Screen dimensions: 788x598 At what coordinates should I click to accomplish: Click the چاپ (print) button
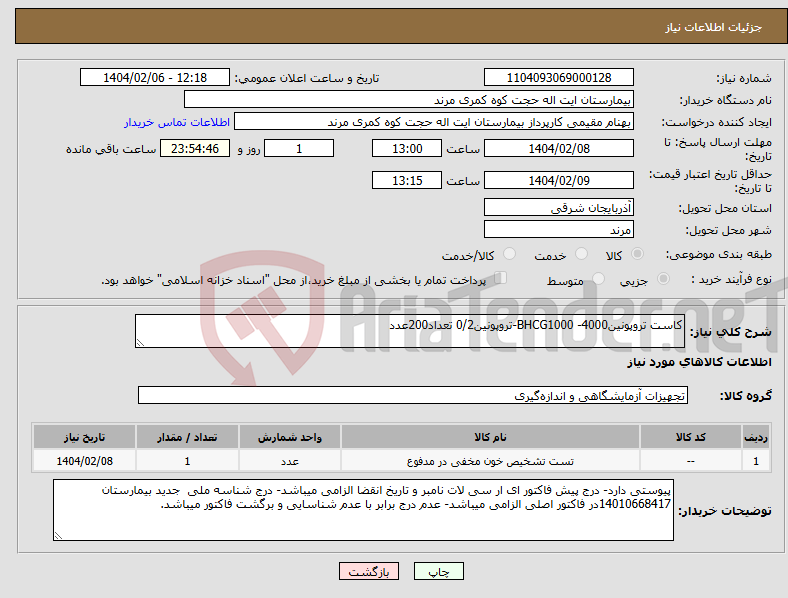pos(438,571)
